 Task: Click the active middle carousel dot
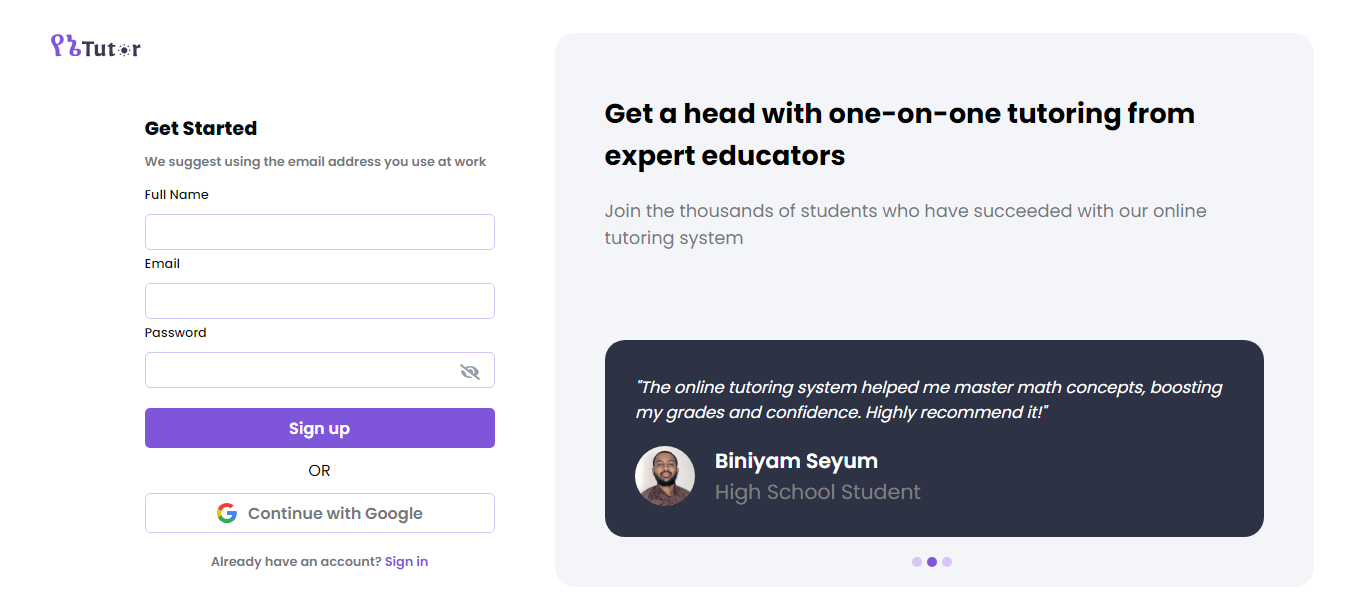[932, 561]
